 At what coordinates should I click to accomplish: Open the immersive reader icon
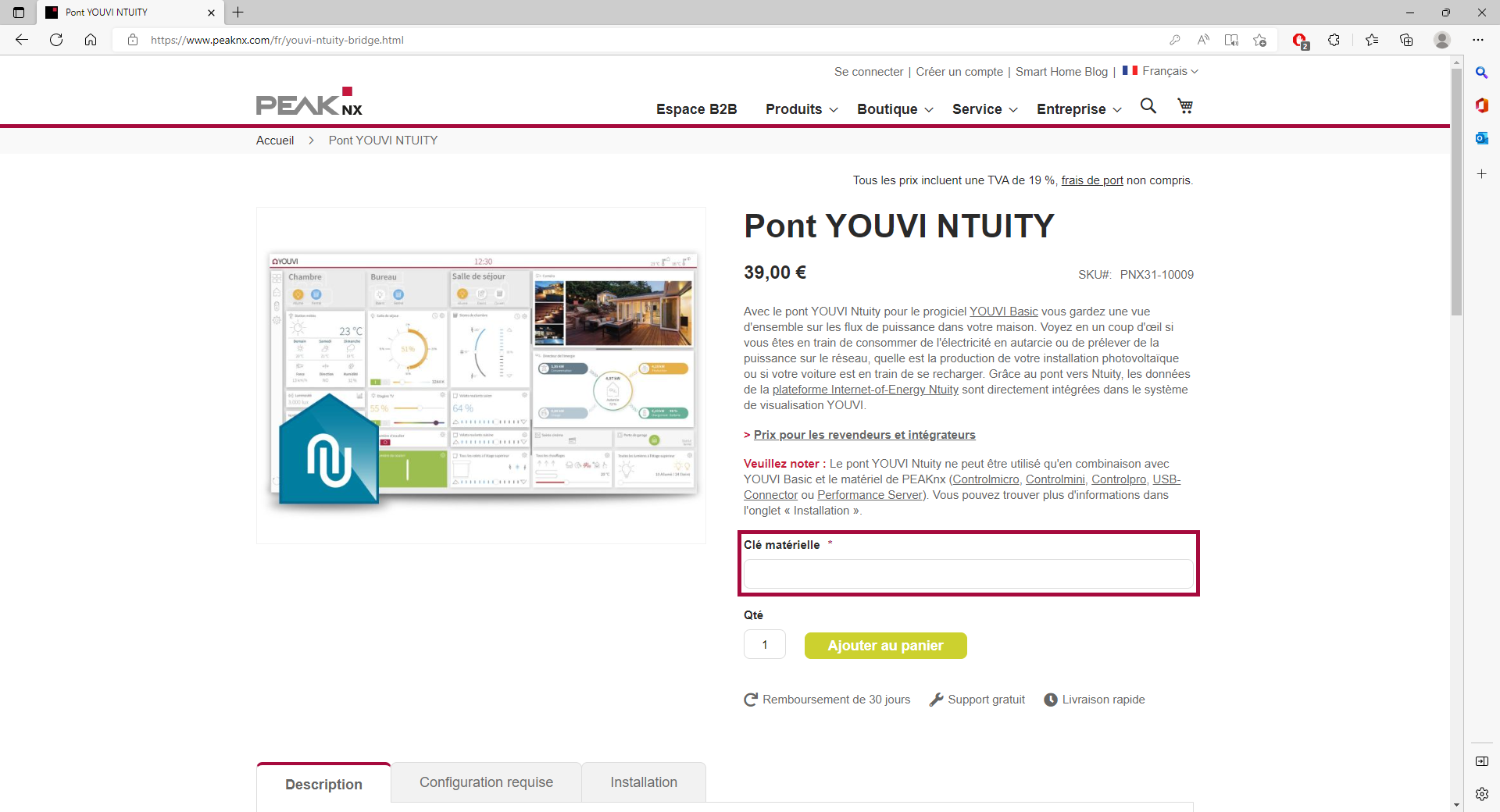tap(1231, 40)
